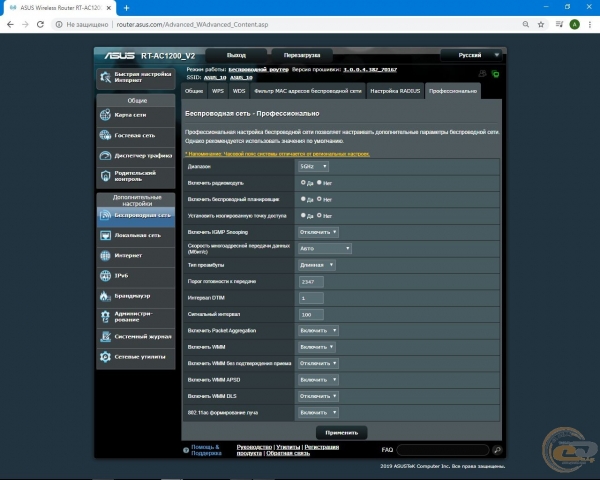The width and height of the screenshot is (600, 480).
Task: Click the beacon interval field 100
Action: pos(311,315)
